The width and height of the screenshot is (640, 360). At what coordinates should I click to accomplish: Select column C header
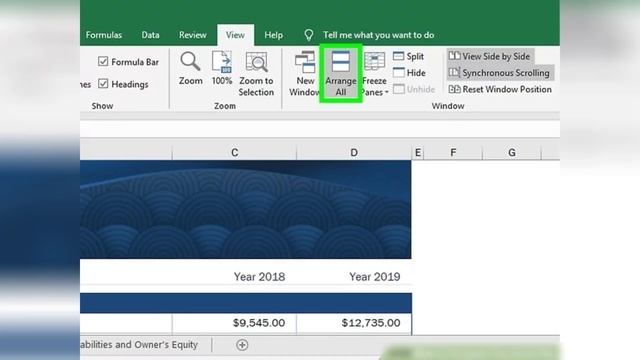234,152
